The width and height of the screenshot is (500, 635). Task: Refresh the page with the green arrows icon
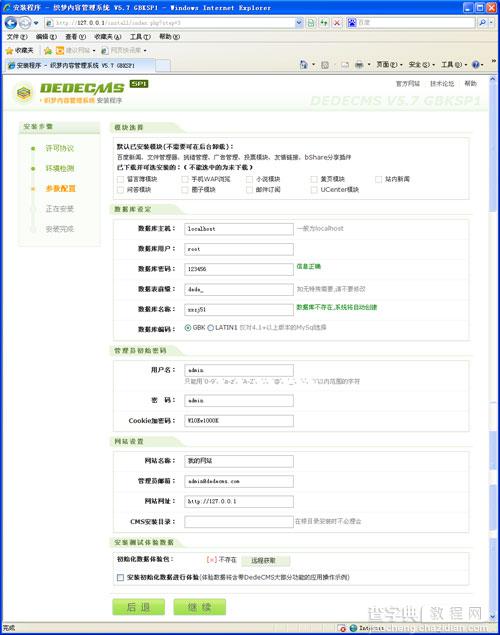point(324,23)
